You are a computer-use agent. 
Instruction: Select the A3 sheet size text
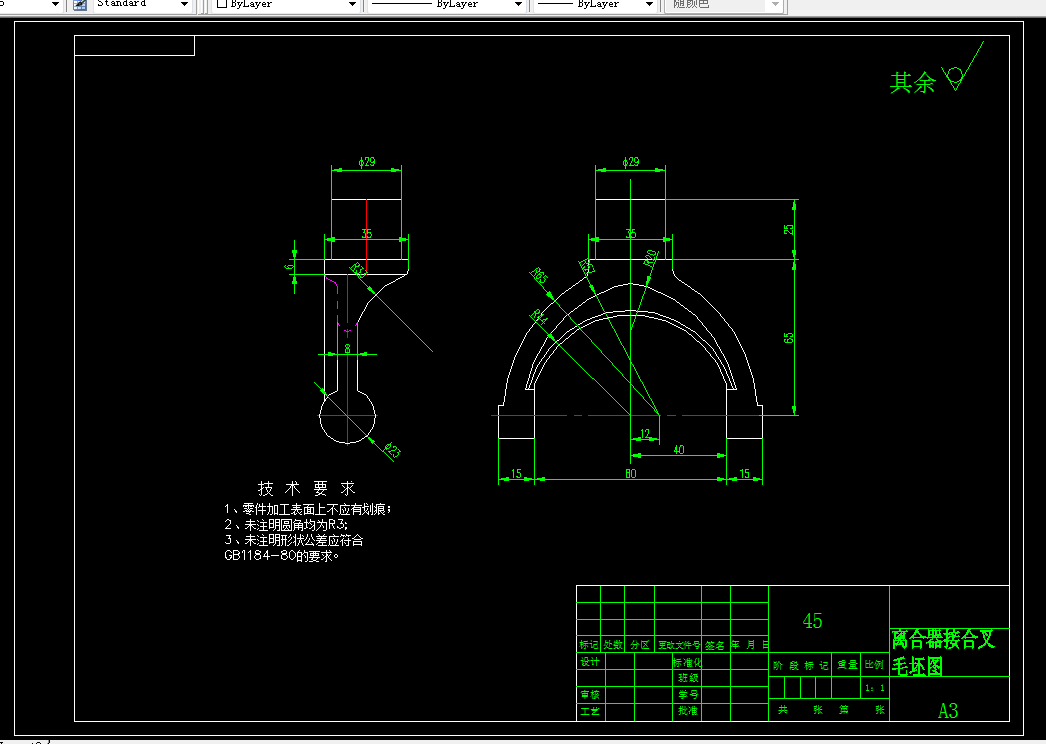coord(948,711)
